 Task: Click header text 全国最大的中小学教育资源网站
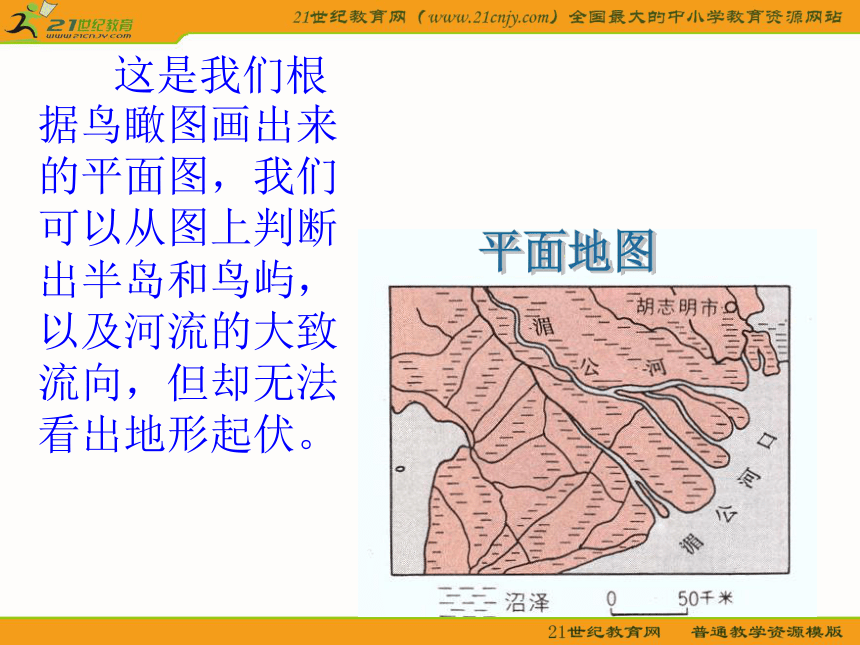point(705,17)
